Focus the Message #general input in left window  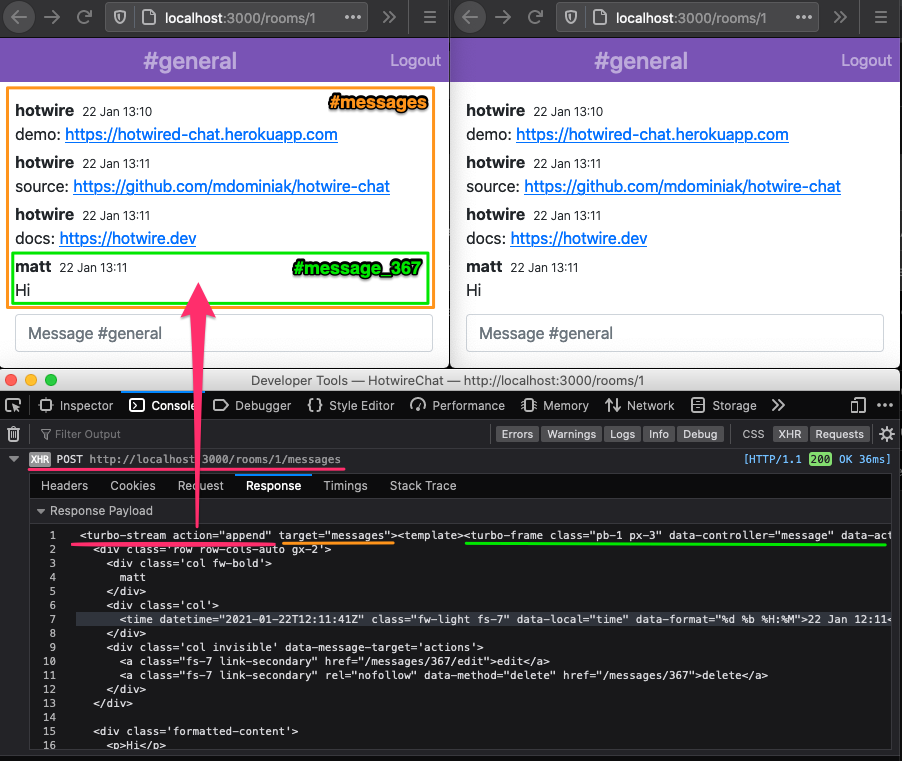tap(224, 333)
